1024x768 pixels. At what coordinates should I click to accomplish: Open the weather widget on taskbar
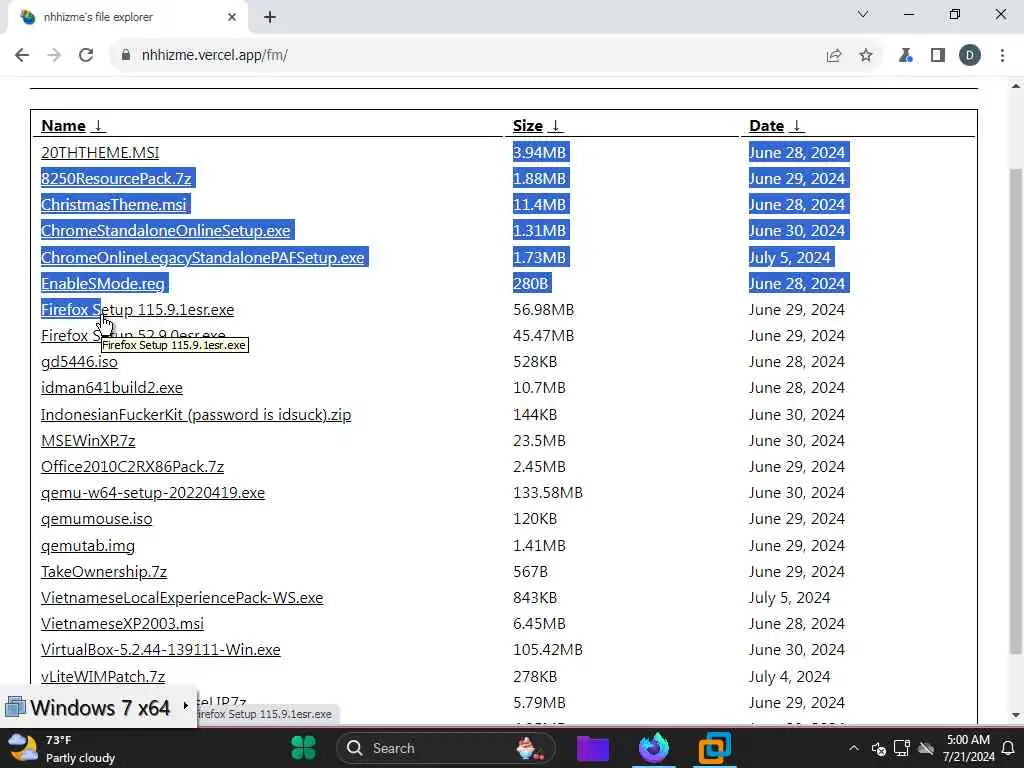[62, 748]
